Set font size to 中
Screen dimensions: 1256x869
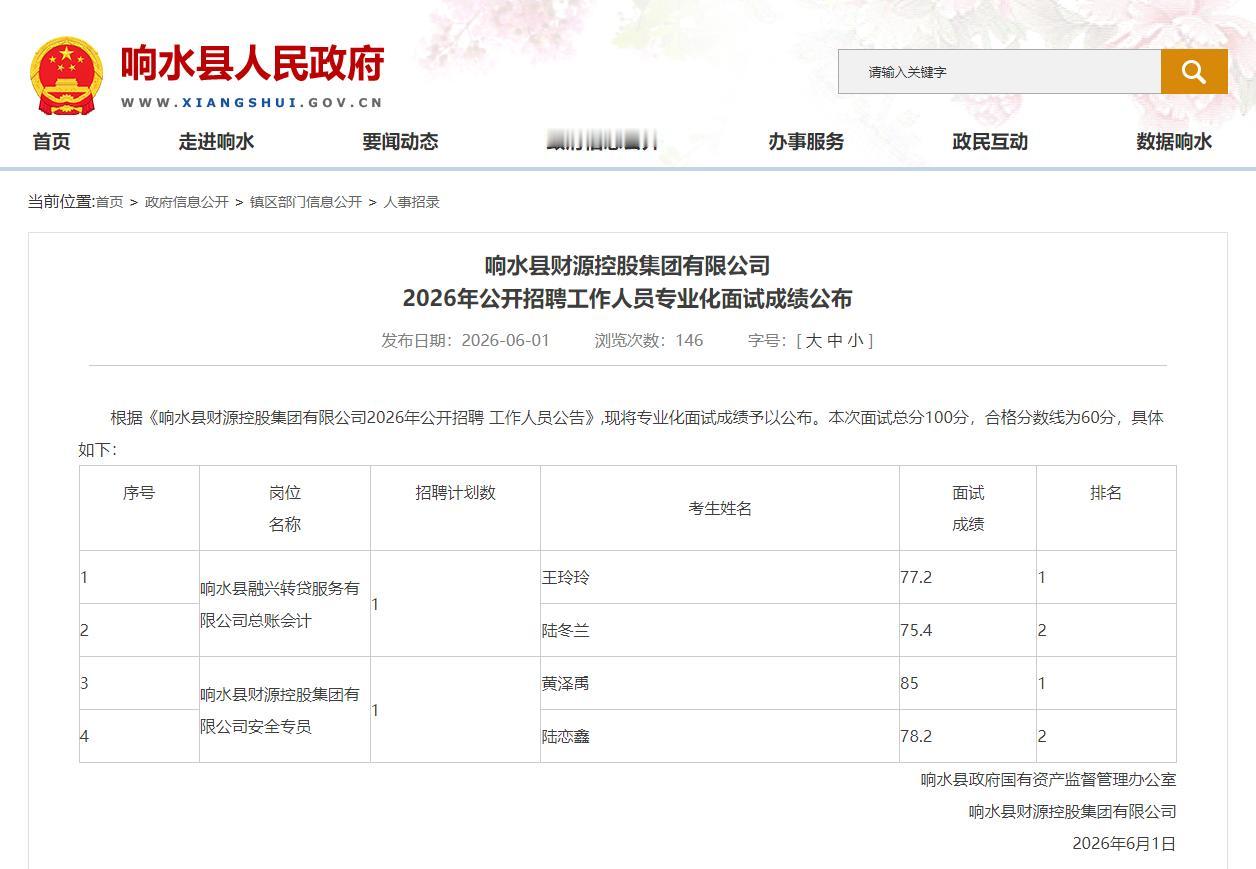point(835,340)
